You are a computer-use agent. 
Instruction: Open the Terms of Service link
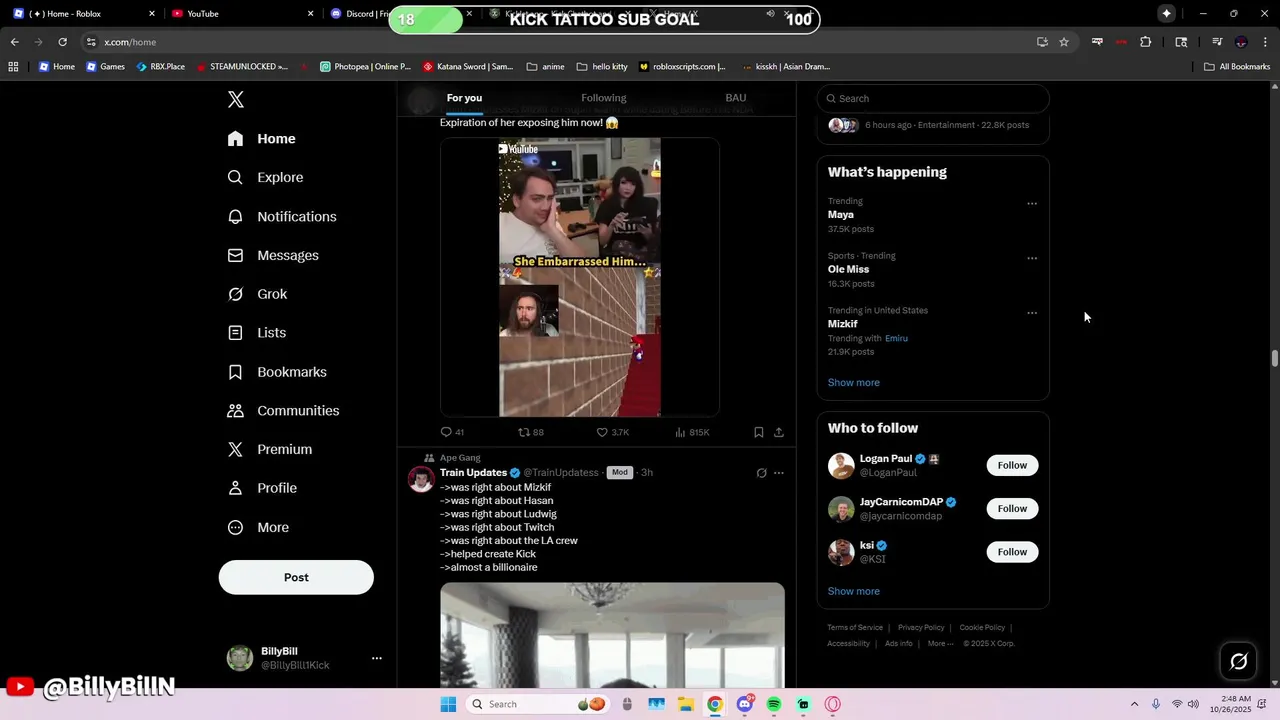855,628
